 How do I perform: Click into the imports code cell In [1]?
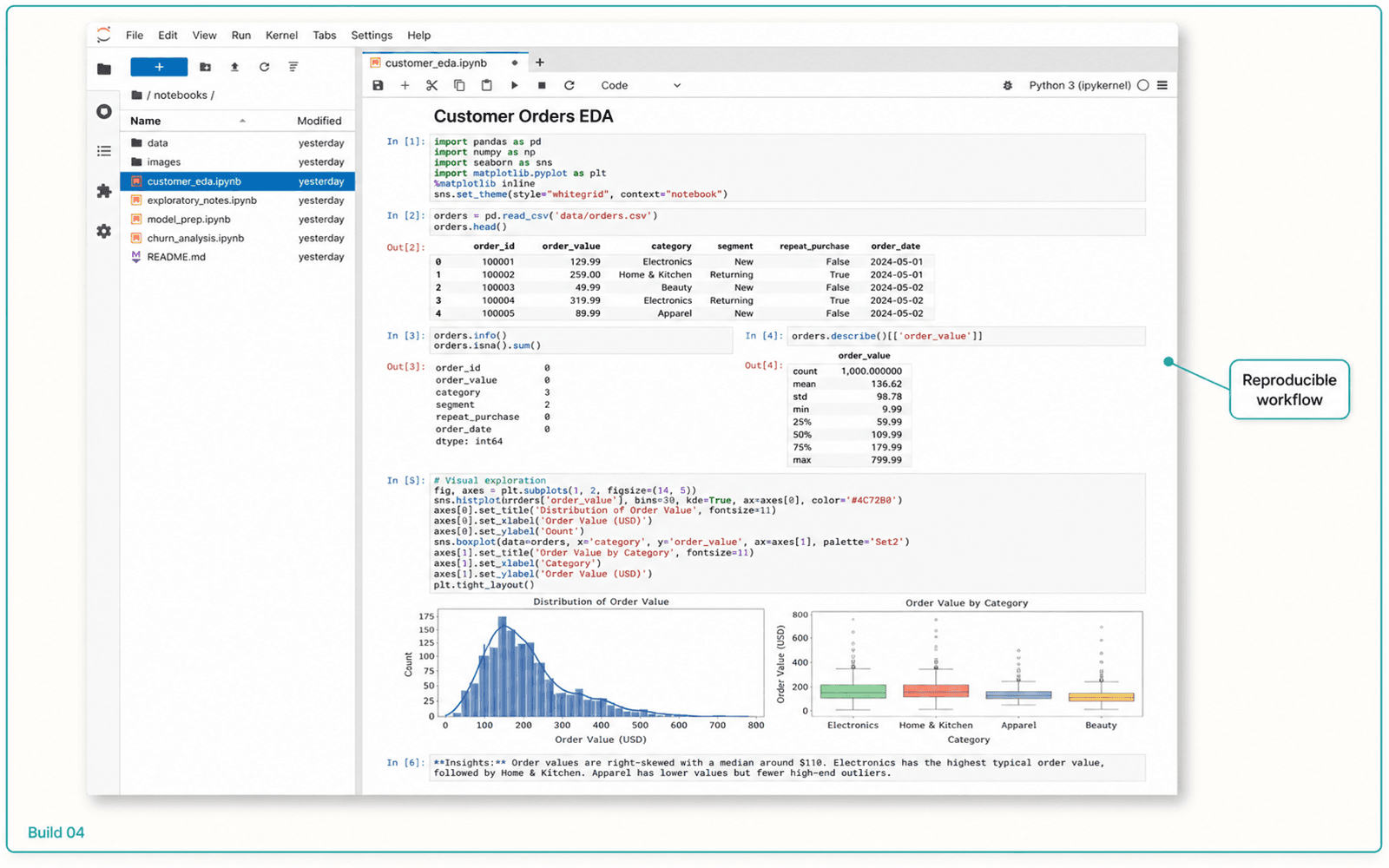tap(787, 168)
